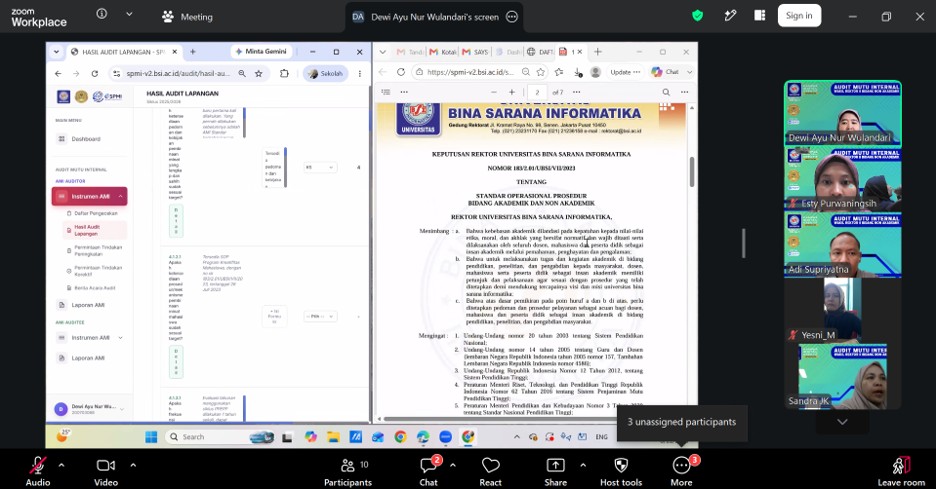Open new tab in Chrome window

193,52
